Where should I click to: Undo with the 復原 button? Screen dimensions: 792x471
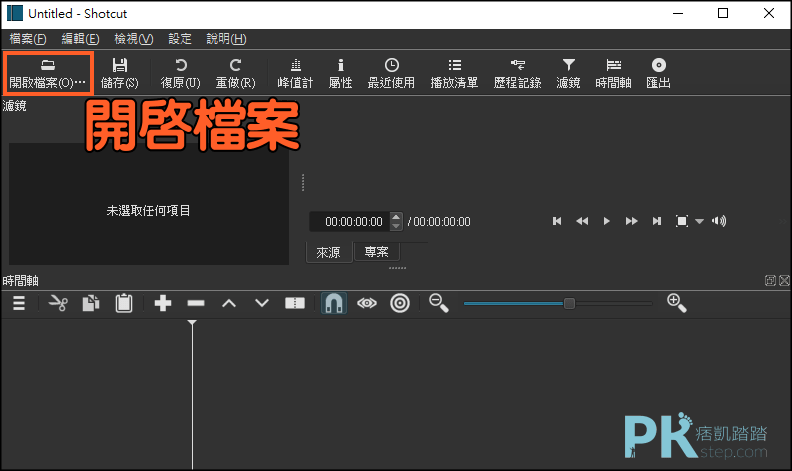point(180,73)
